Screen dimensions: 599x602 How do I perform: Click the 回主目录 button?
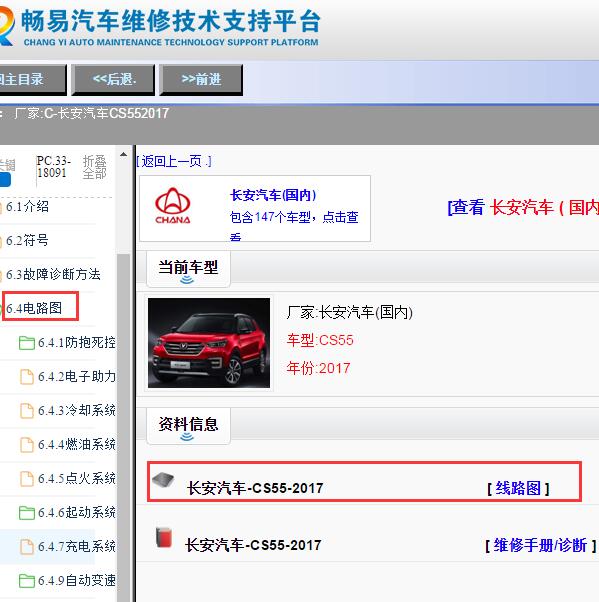(32, 79)
